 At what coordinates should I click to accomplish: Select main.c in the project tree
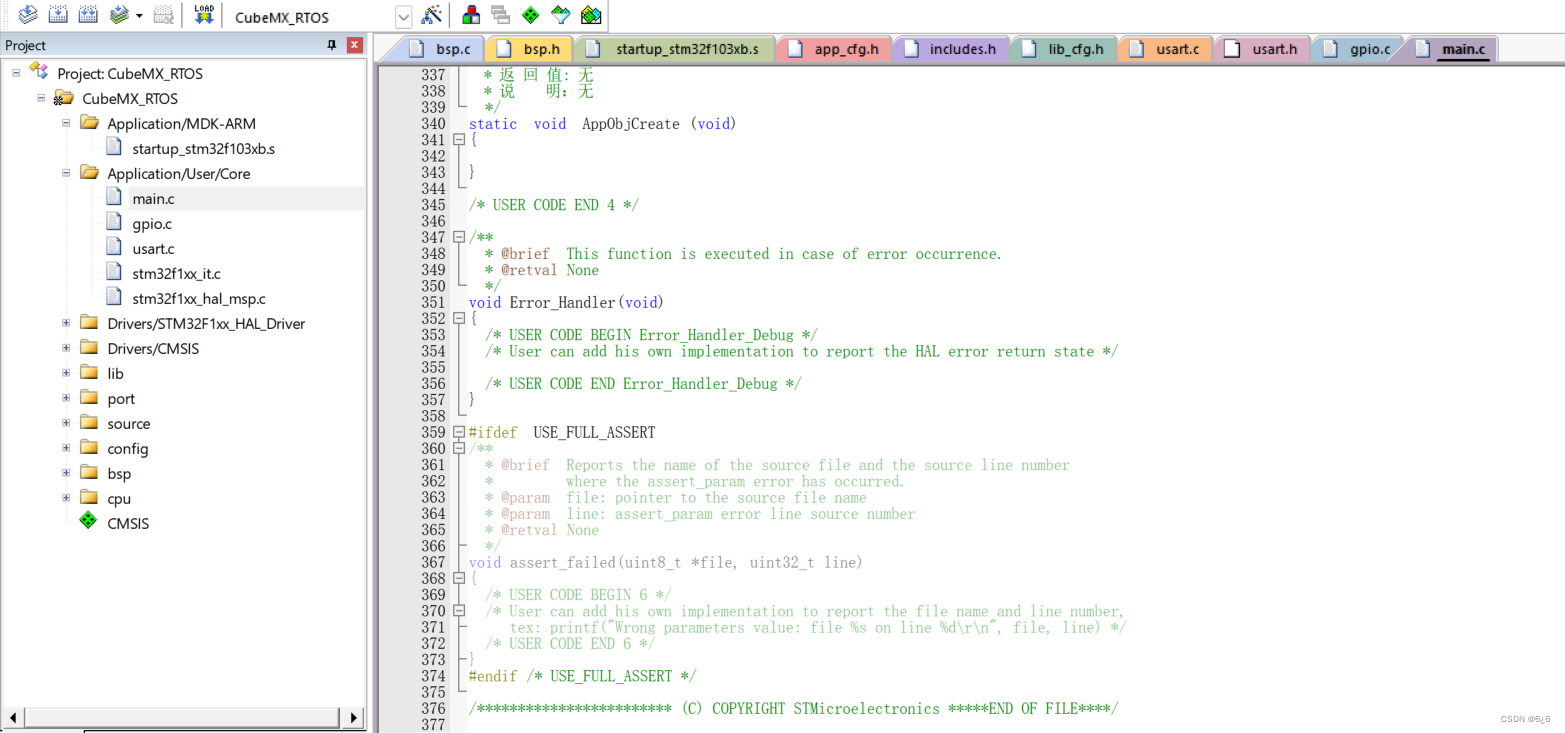(x=153, y=199)
